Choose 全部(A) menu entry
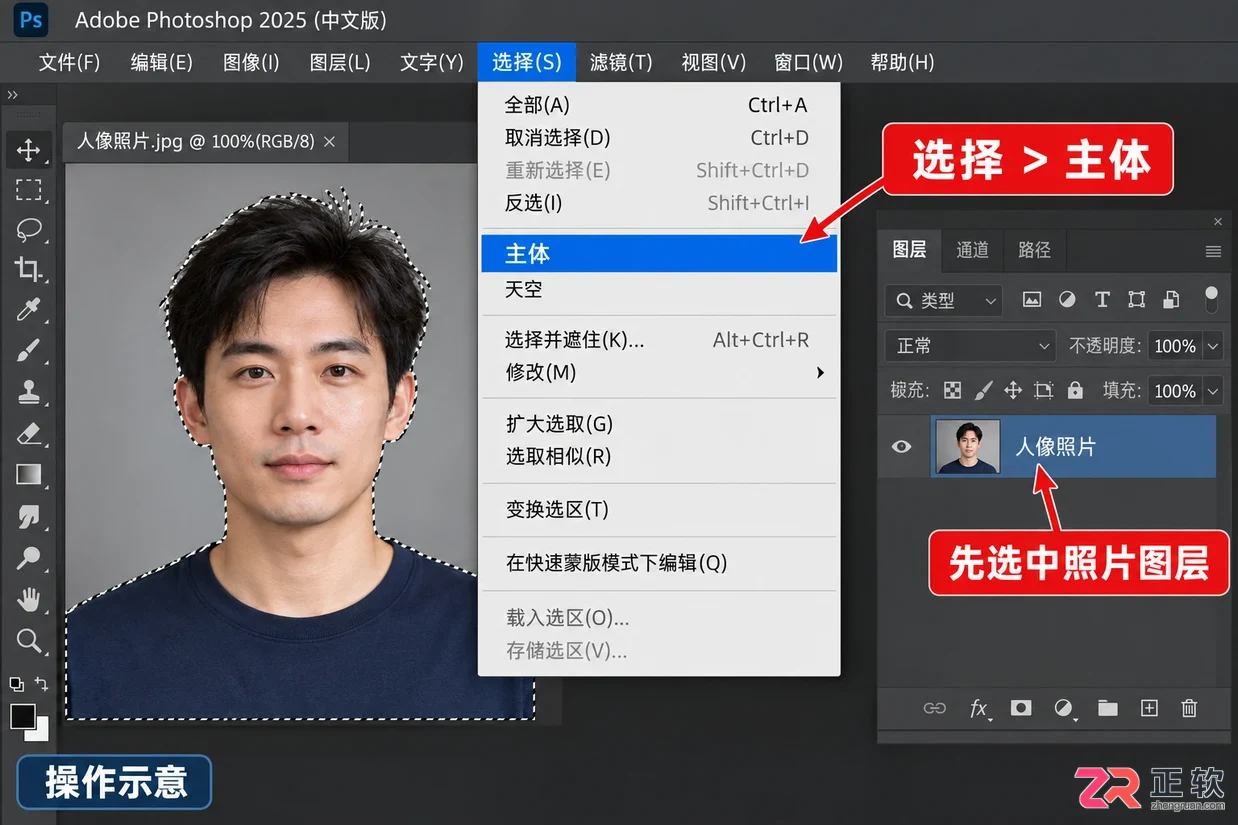 (x=658, y=105)
